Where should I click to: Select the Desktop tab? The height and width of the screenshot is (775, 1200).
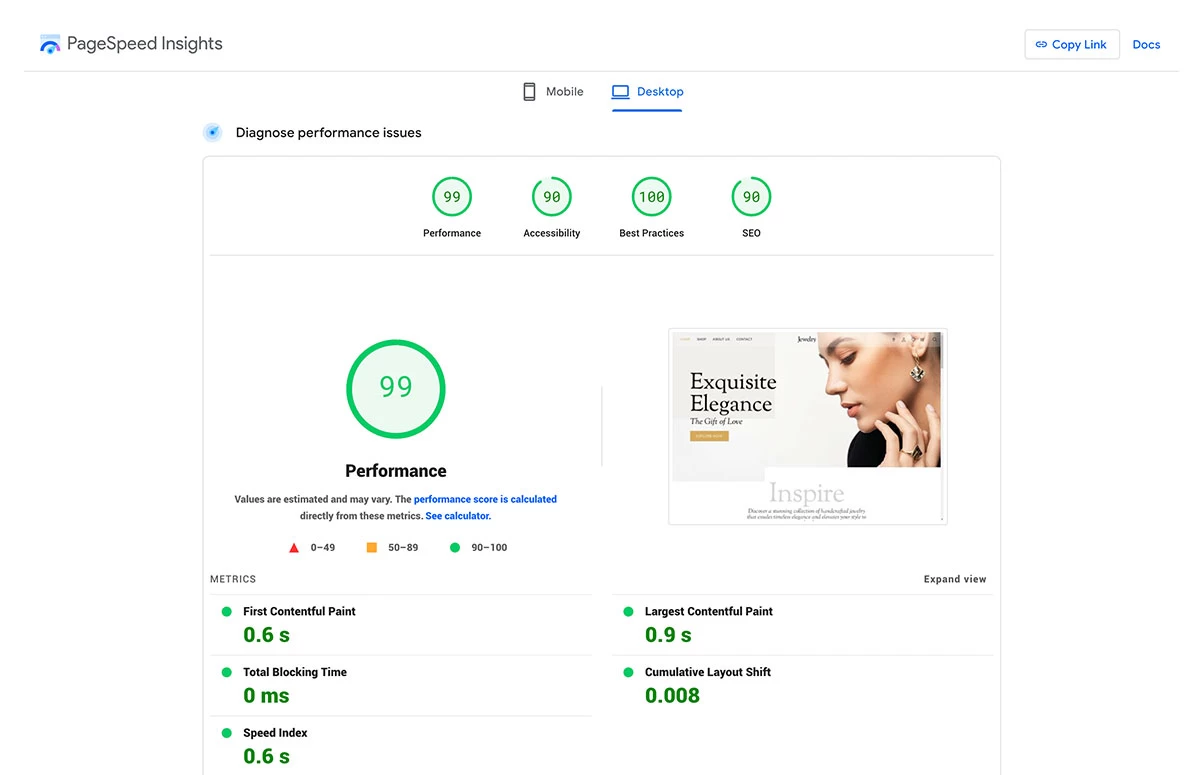click(x=647, y=91)
